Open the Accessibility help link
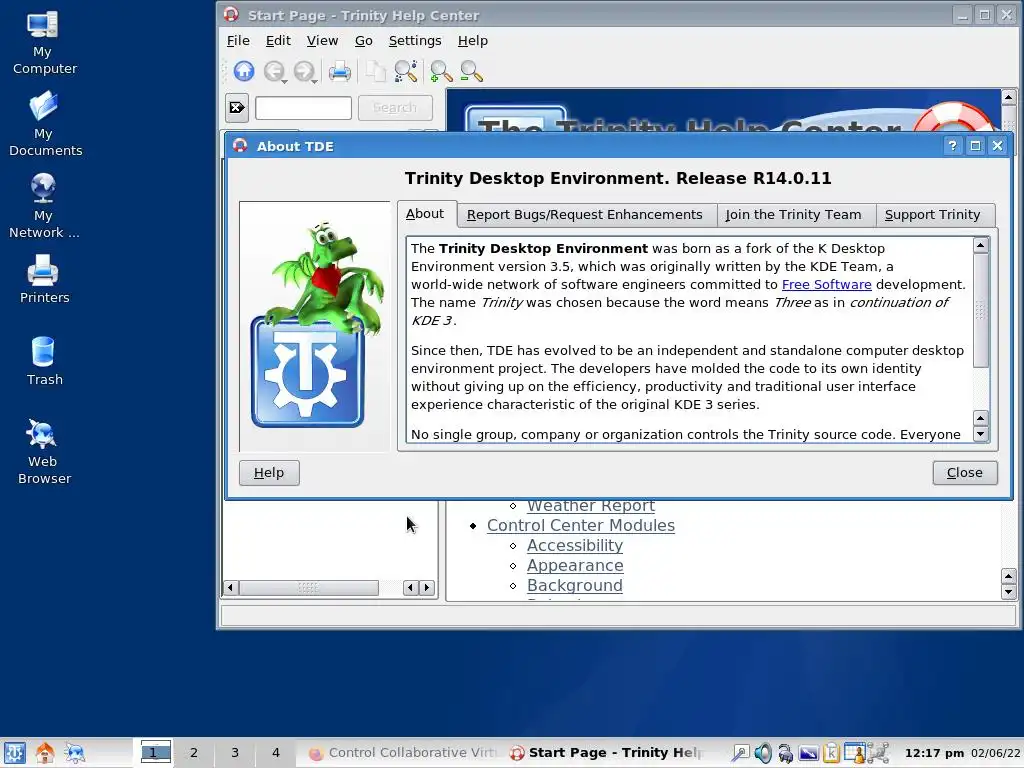 click(x=575, y=546)
